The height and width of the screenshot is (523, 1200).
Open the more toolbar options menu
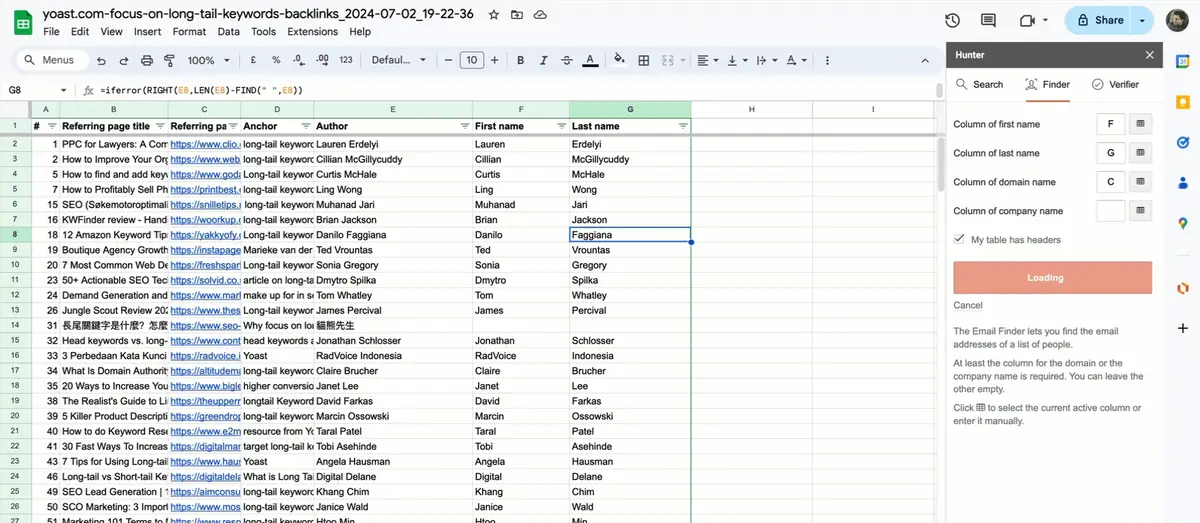tap(826, 60)
